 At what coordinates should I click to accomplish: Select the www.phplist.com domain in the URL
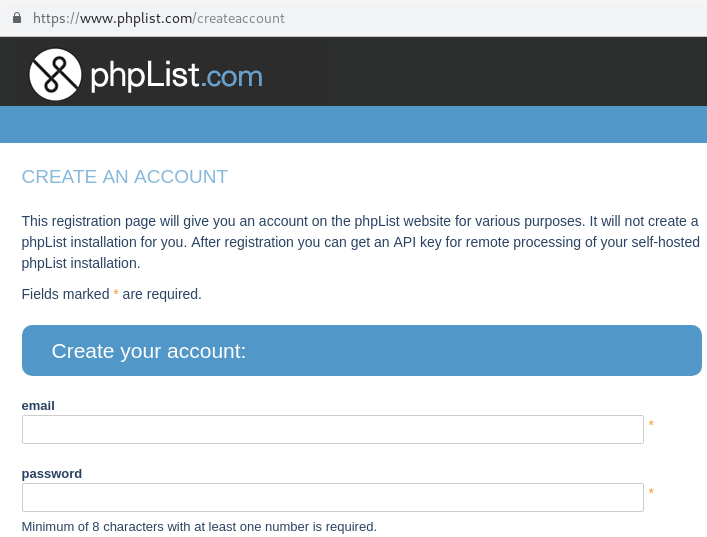pos(136,18)
